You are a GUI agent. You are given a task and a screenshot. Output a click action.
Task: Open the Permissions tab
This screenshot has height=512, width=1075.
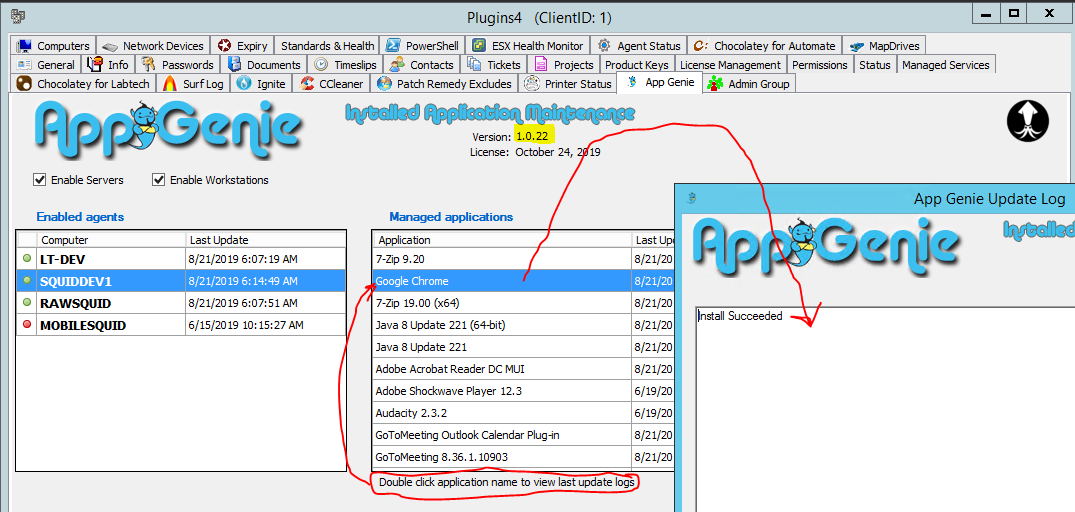(x=819, y=65)
